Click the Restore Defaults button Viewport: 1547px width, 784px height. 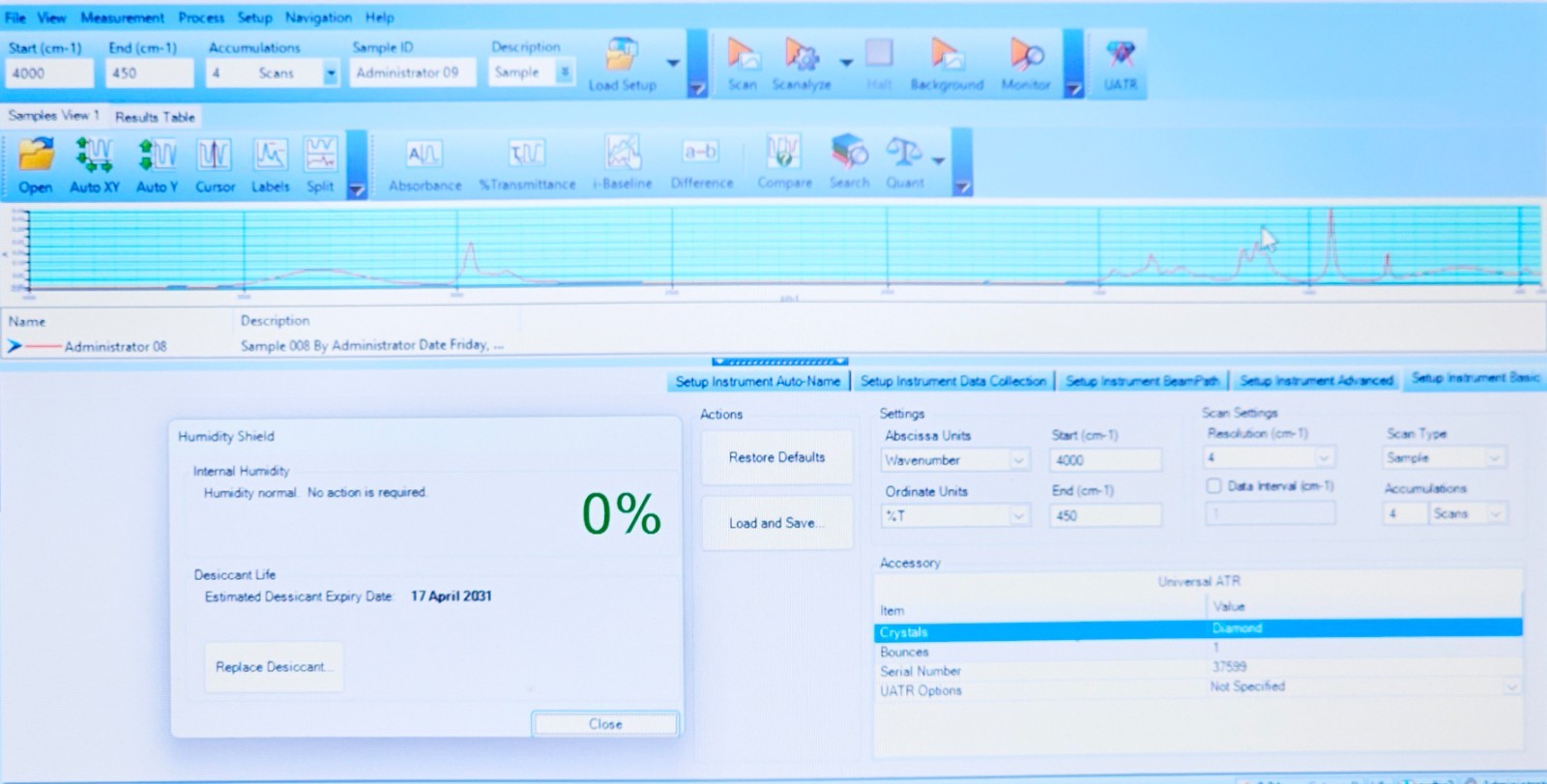coord(777,457)
